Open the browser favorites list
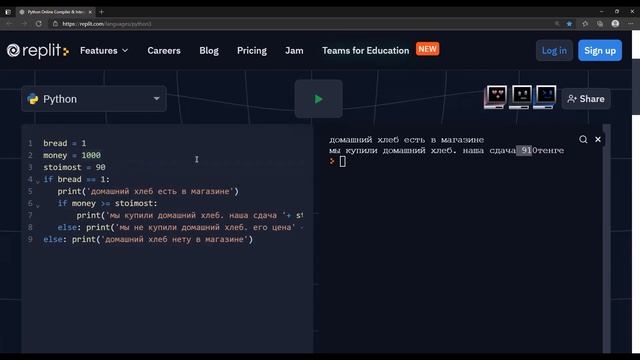The width and height of the screenshot is (640, 360). click(x=585, y=24)
